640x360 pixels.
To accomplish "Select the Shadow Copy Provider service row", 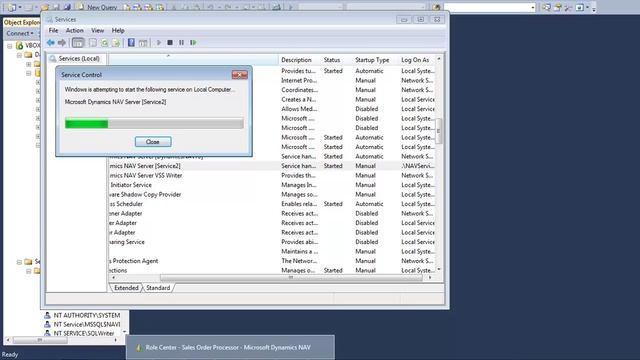I will pos(272,195).
